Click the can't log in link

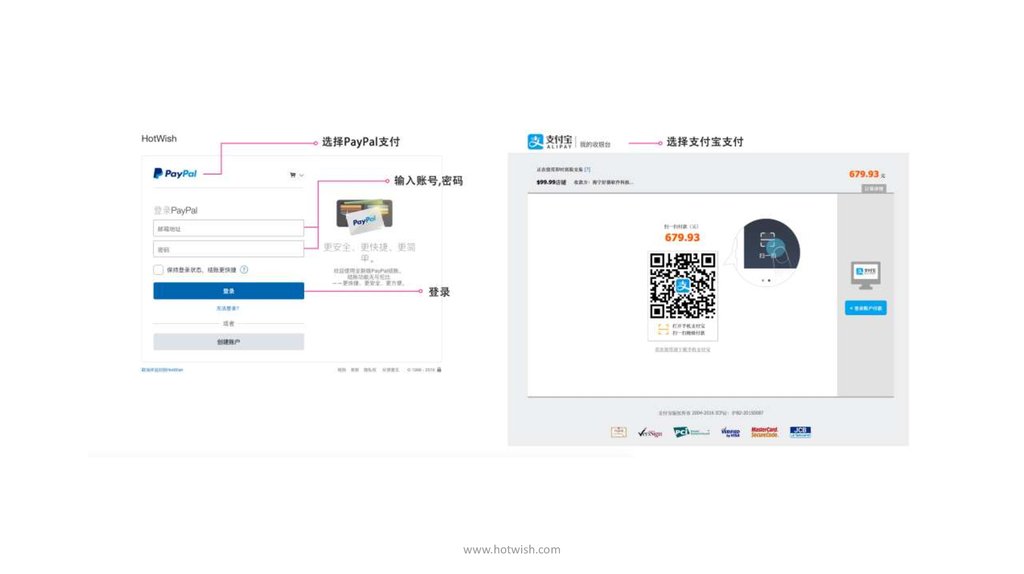(228, 308)
